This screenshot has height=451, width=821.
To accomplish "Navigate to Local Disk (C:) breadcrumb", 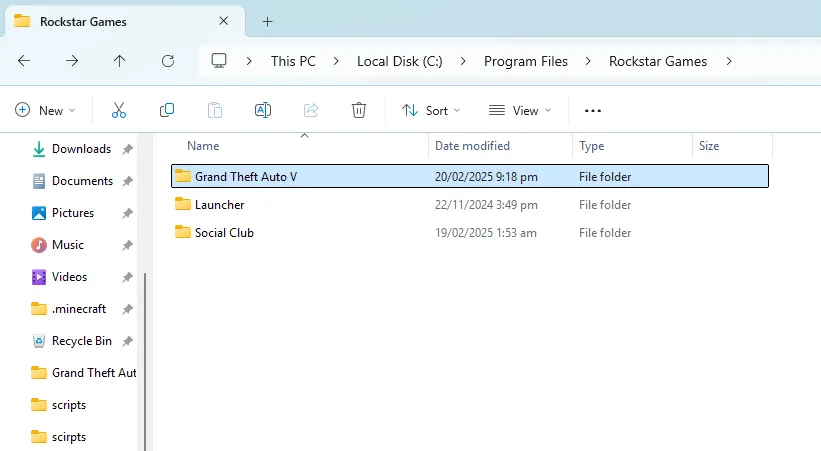I will (x=400, y=61).
